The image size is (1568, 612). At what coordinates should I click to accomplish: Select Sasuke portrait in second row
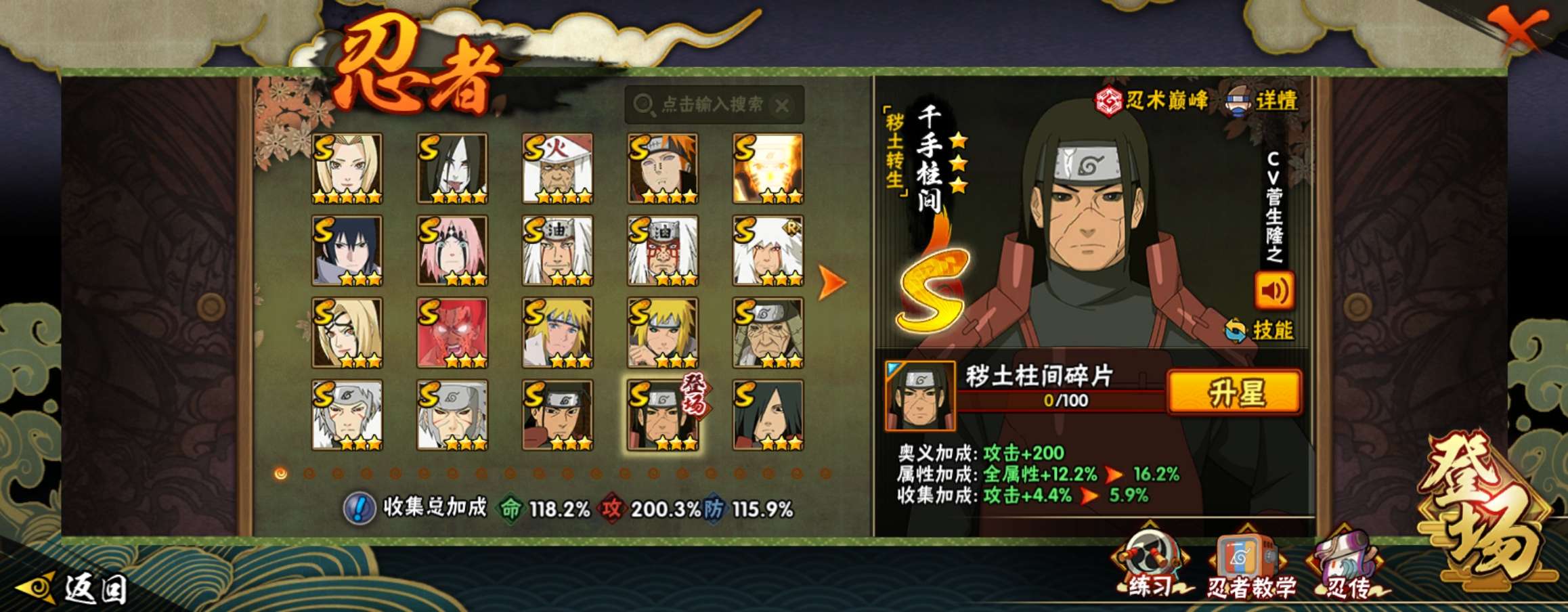point(347,250)
